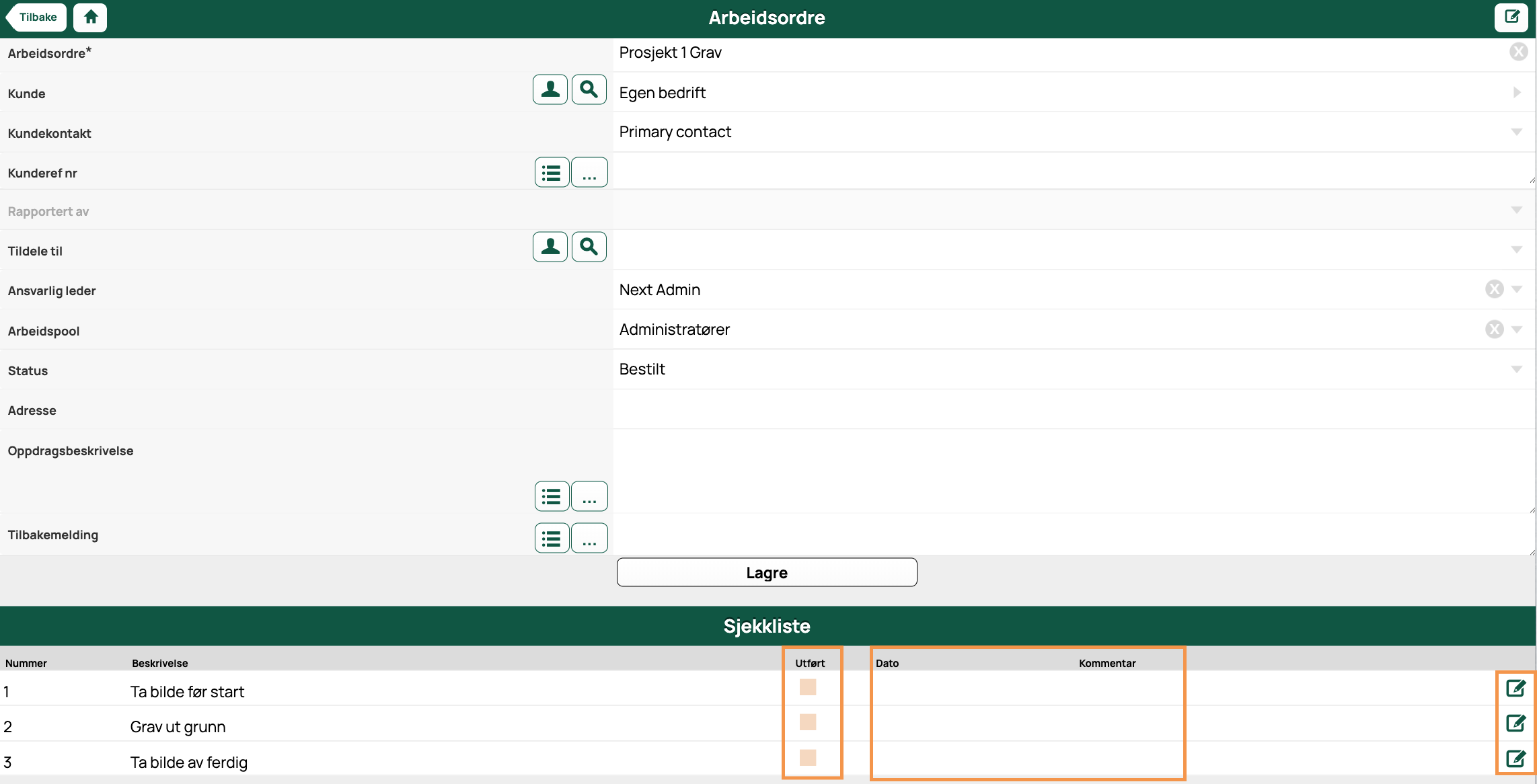Expand the Status dropdown showing Bestilt

point(1516,369)
